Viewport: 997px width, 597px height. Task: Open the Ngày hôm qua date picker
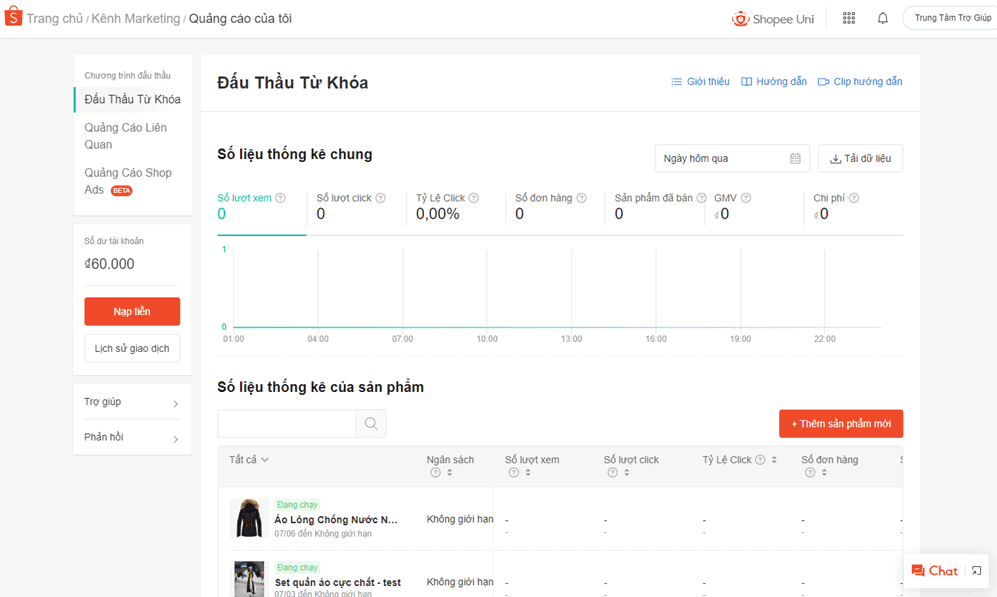[x=732, y=158]
